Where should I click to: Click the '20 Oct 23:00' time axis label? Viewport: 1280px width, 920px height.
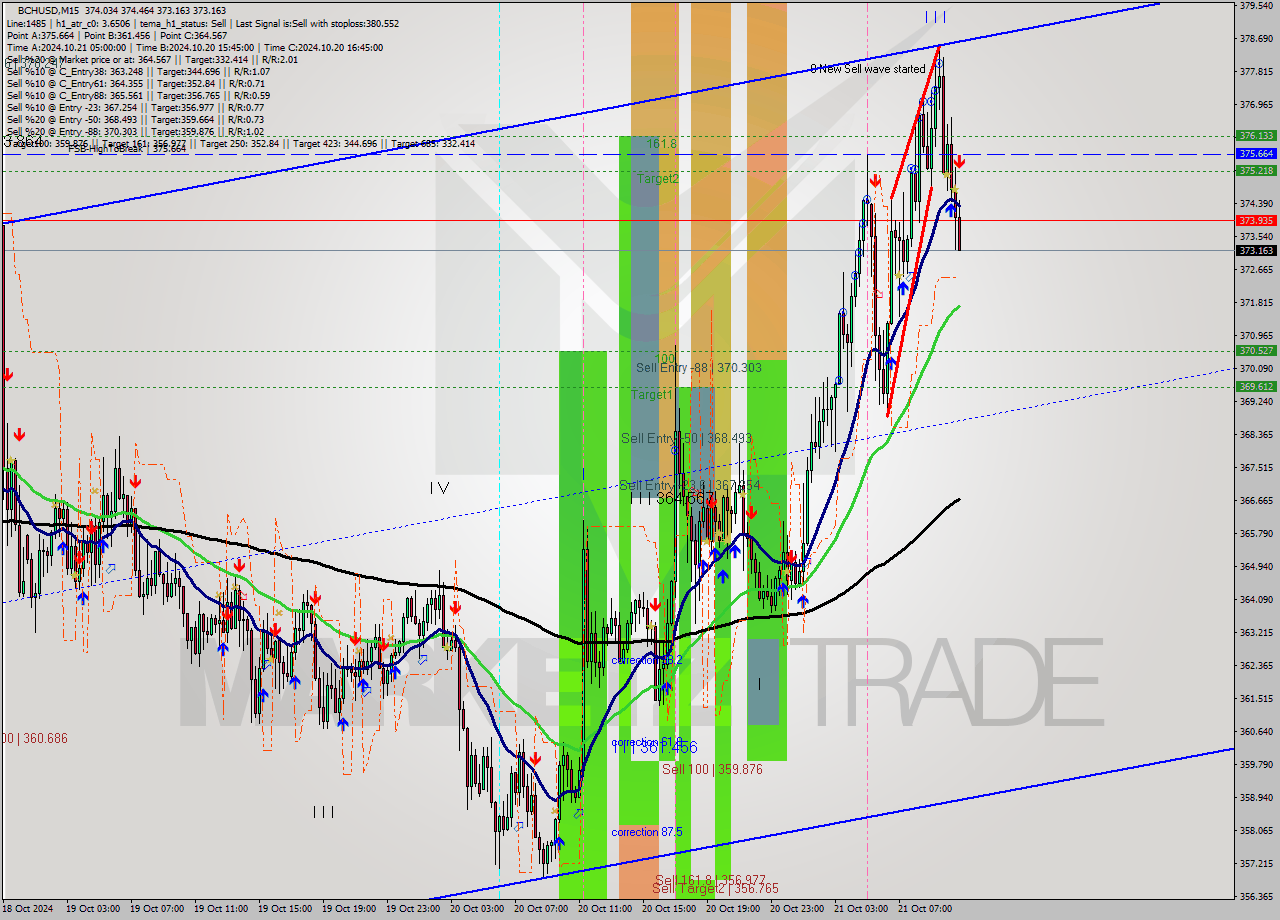[797, 909]
